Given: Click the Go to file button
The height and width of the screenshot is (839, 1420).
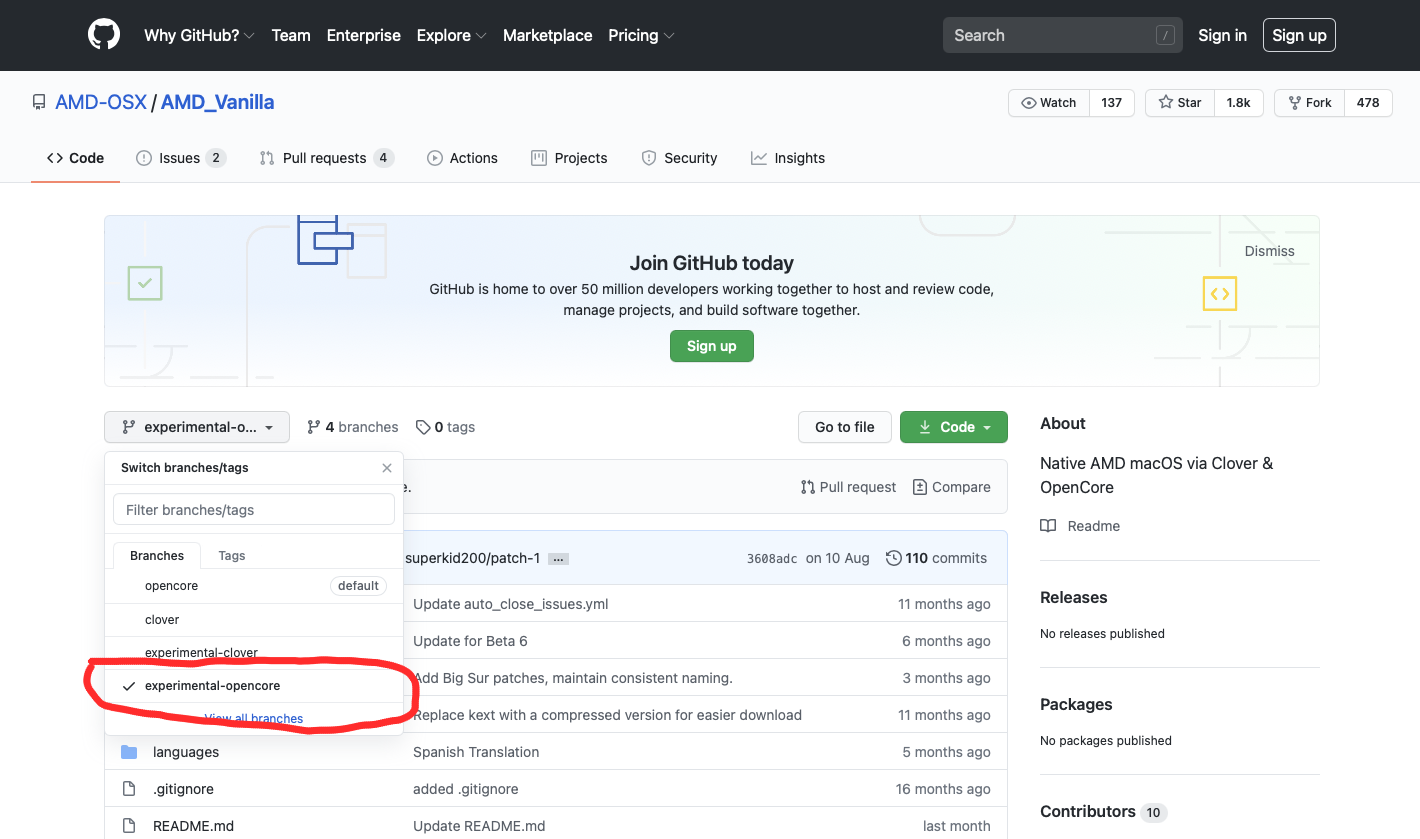Looking at the screenshot, I should coord(845,427).
